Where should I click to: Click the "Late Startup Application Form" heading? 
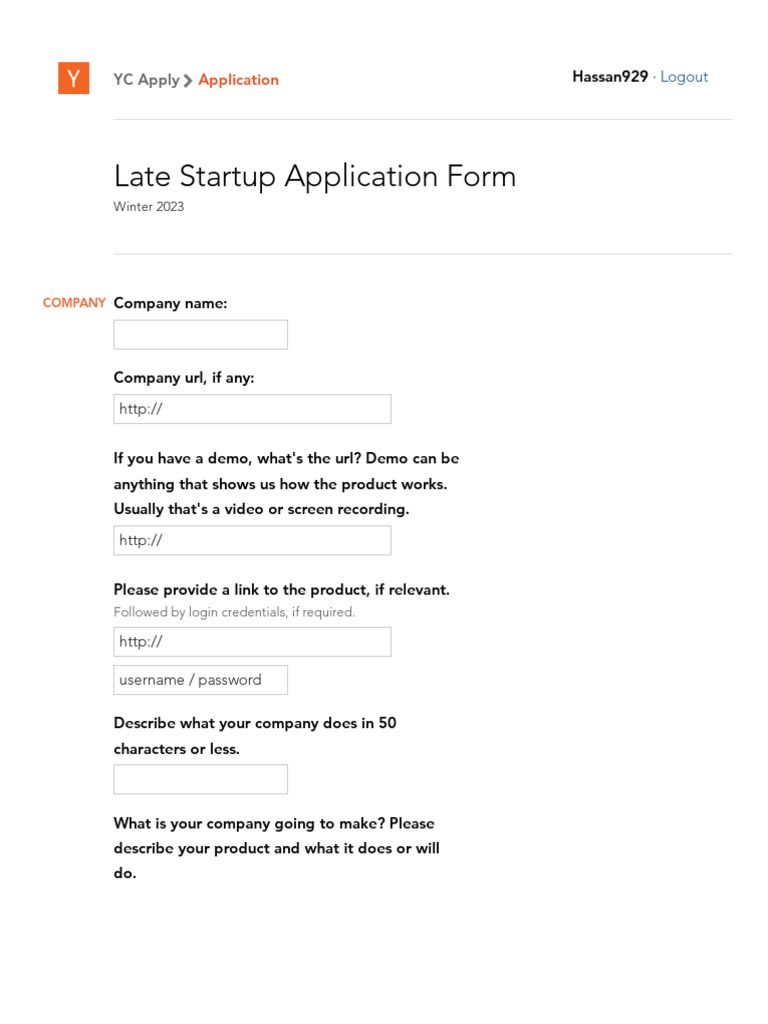tap(315, 176)
